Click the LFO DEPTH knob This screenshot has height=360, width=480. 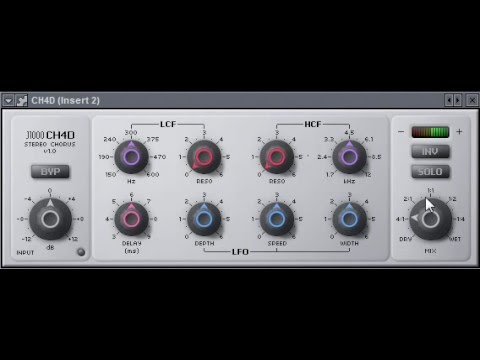[x=204, y=219]
